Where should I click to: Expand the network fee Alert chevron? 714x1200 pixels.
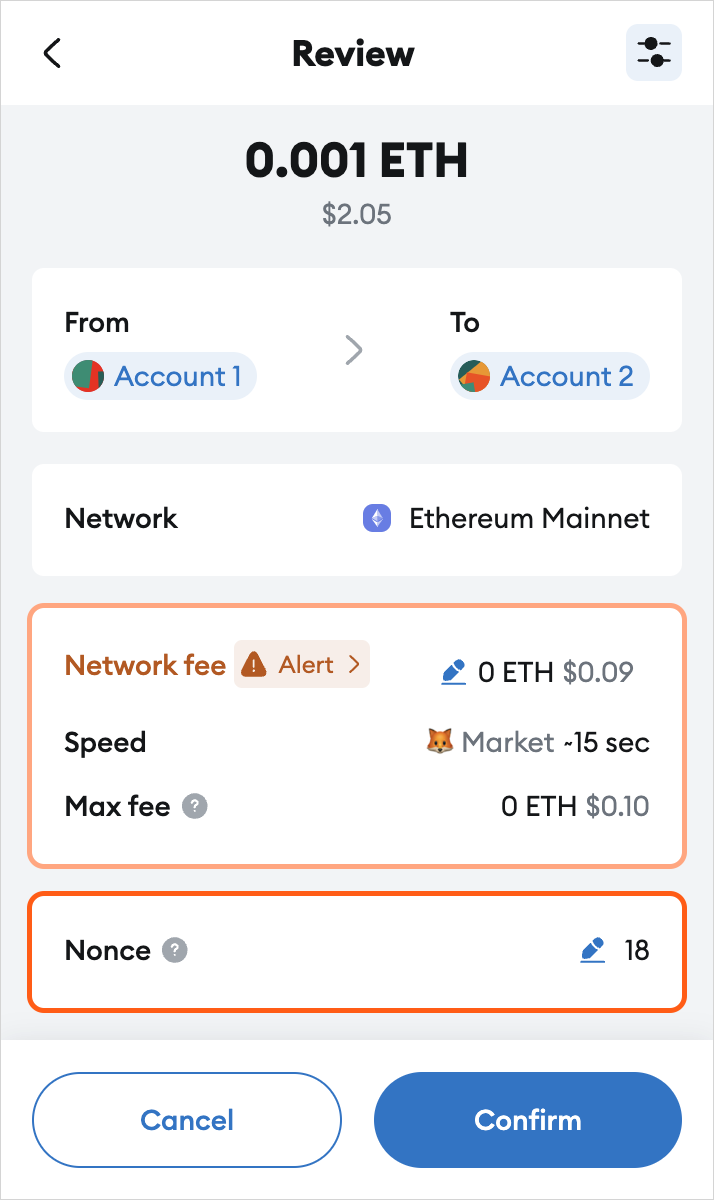coord(354,665)
